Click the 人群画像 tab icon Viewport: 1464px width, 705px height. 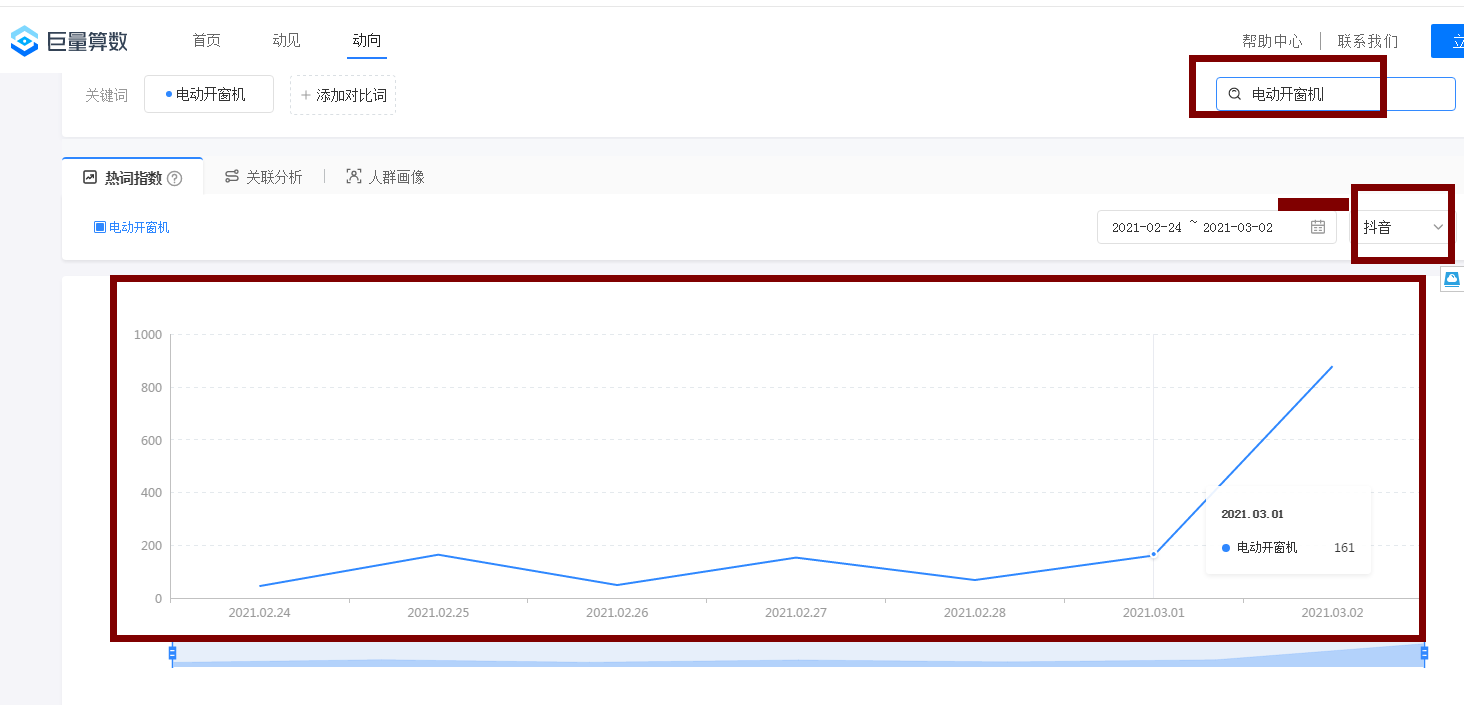(353, 177)
